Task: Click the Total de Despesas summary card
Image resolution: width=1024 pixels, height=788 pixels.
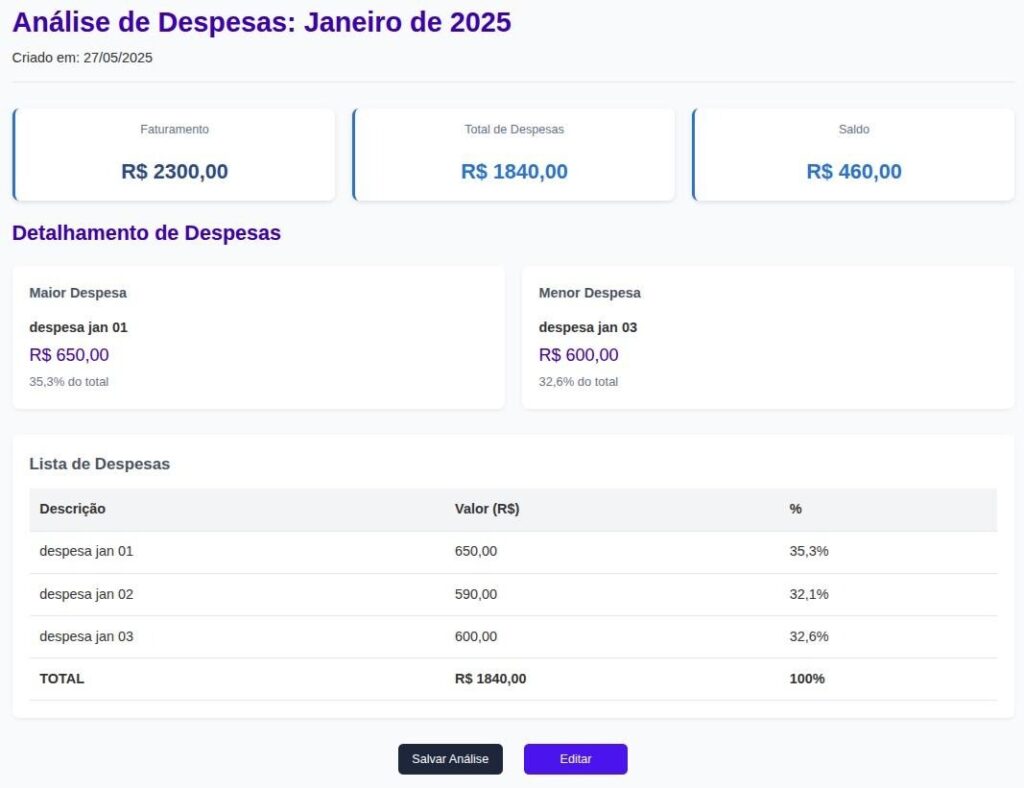Action: tap(514, 155)
